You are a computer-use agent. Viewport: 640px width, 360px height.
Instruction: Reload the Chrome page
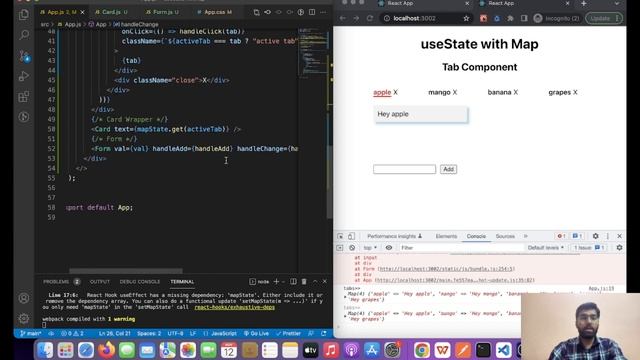(370, 18)
